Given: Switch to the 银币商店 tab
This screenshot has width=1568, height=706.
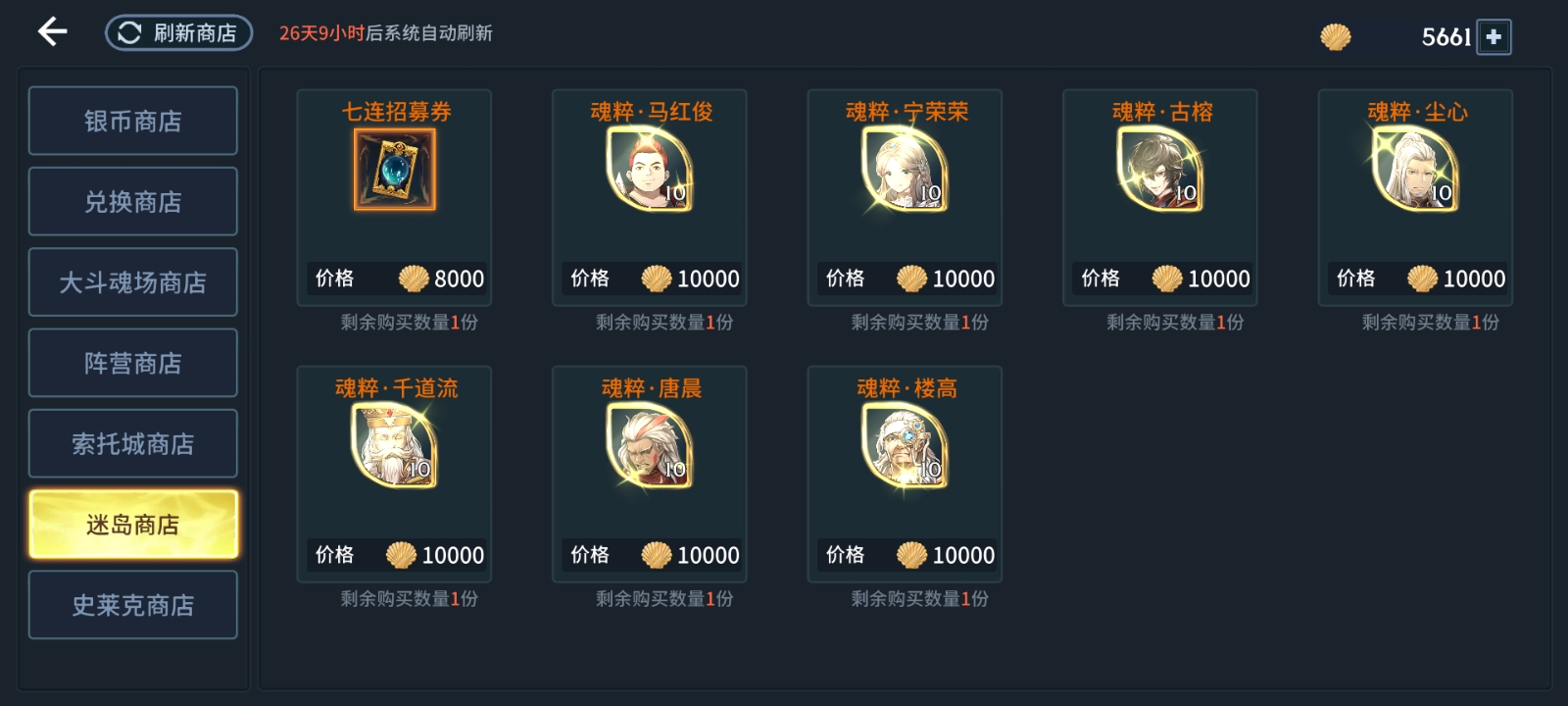Looking at the screenshot, I should [133, 121].
